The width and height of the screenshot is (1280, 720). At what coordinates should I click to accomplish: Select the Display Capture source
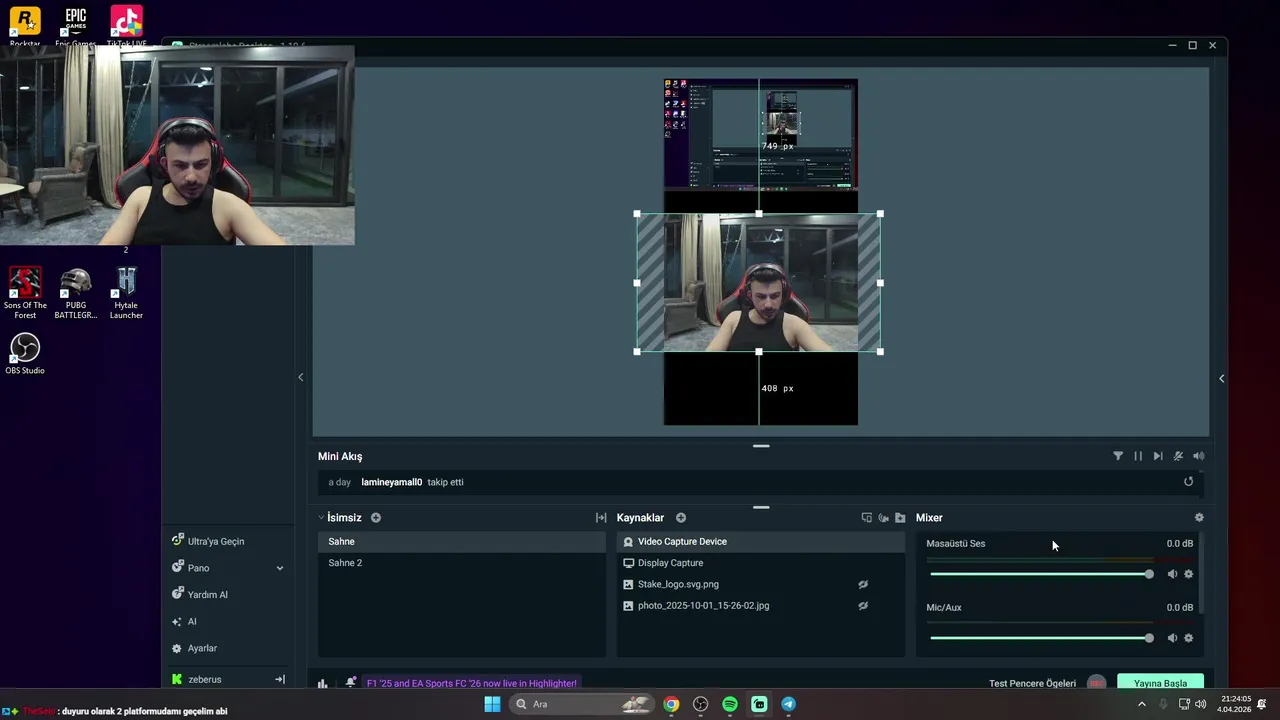pos(761,563)
